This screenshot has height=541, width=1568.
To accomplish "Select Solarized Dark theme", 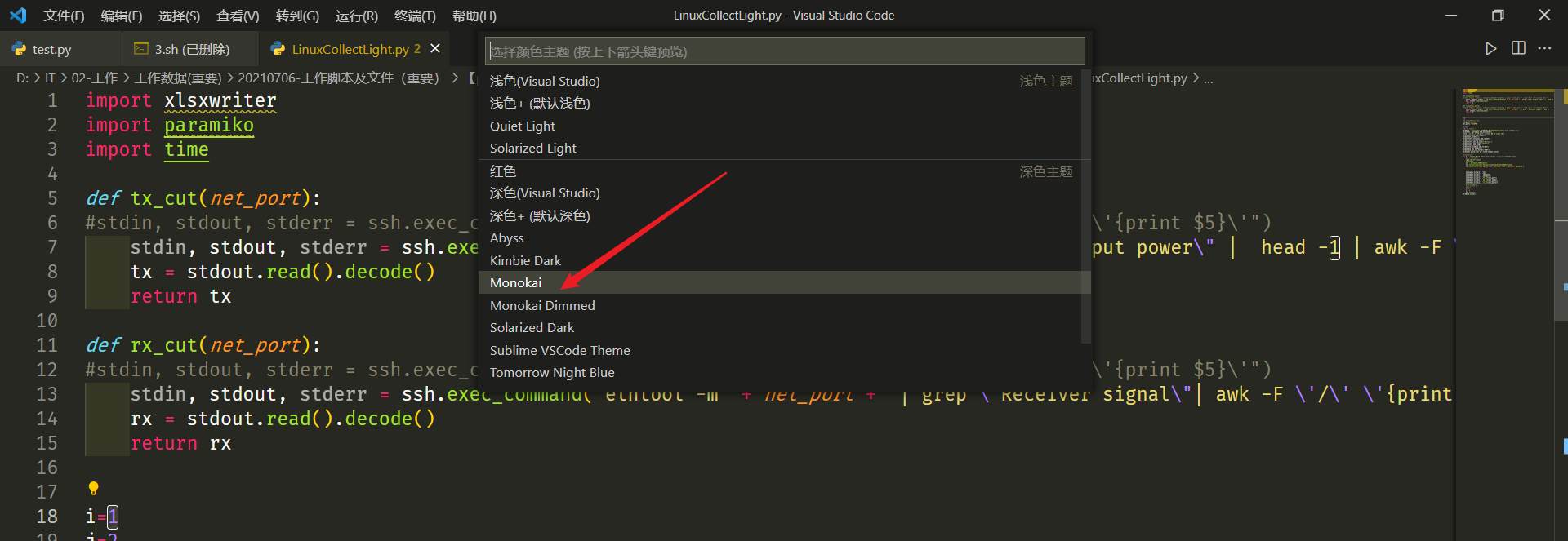I will click(784, 327).
